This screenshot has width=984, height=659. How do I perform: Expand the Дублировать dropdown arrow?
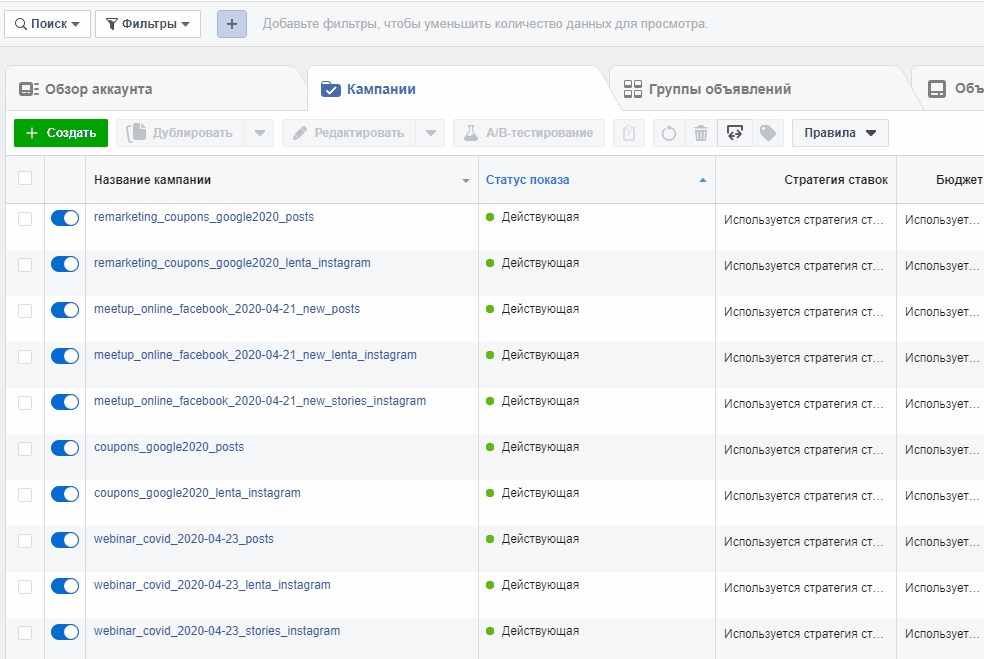[259, 132]
